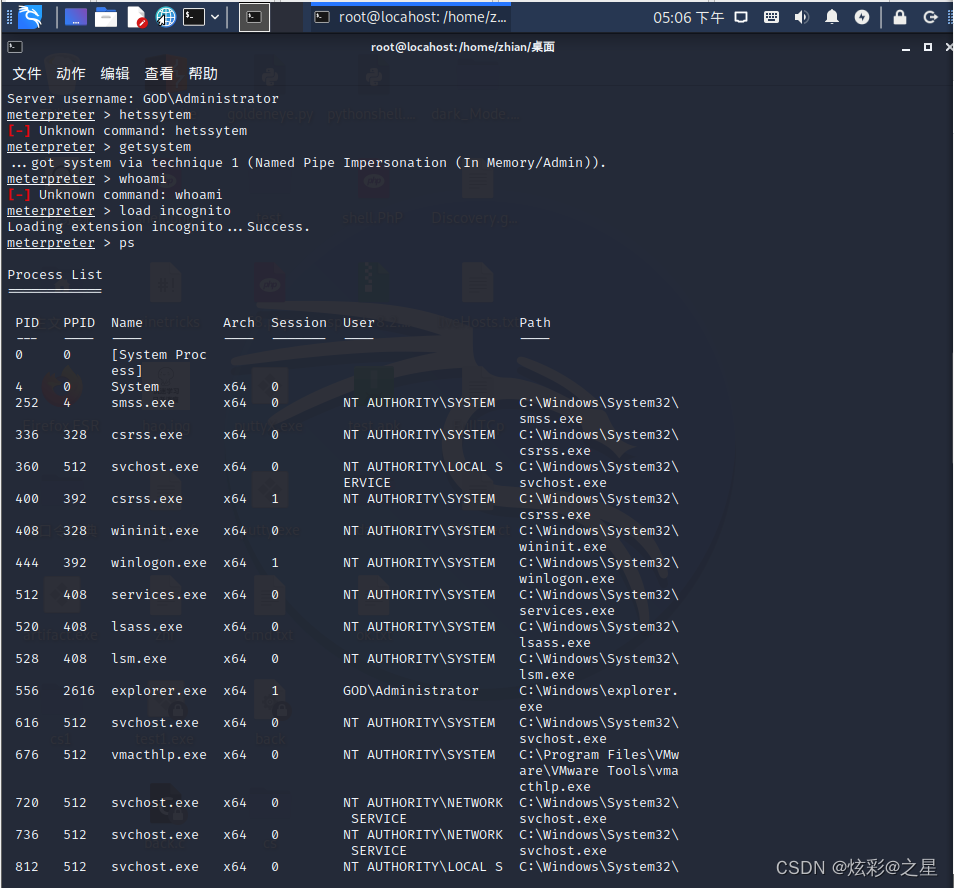Viewport: 954px width, 888px height.
Task: Open the display settings tray icon
Action: pos(740,17)
